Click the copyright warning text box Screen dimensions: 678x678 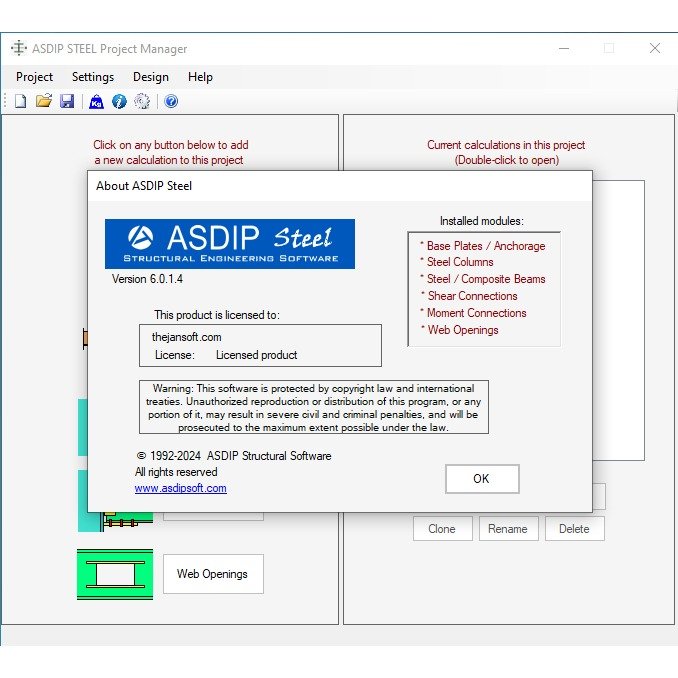tap(314, 407)
